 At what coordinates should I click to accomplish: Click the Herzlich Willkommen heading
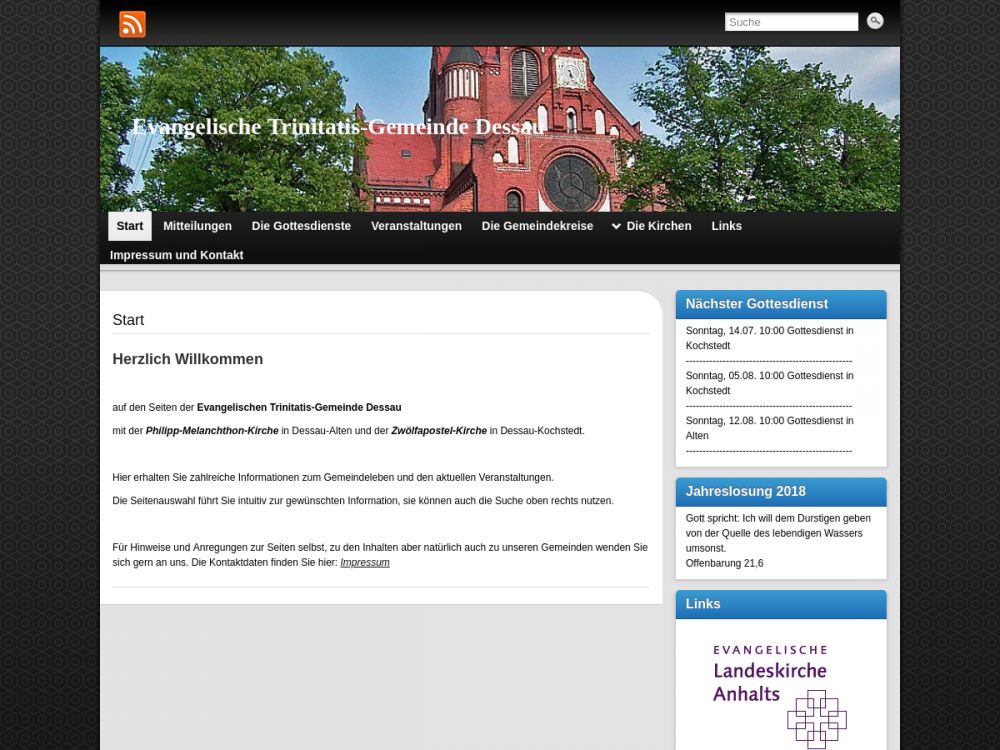tap(188, 359)
